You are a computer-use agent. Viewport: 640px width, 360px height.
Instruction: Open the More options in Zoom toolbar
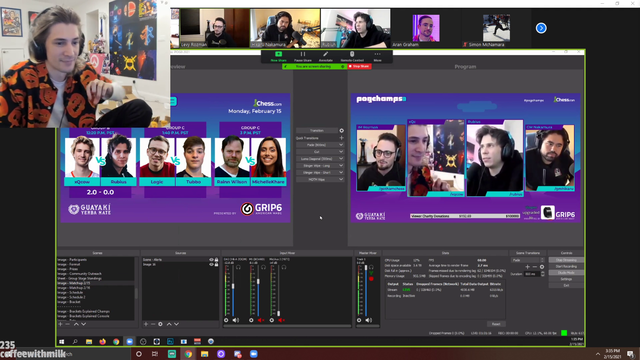coord(378,54)
